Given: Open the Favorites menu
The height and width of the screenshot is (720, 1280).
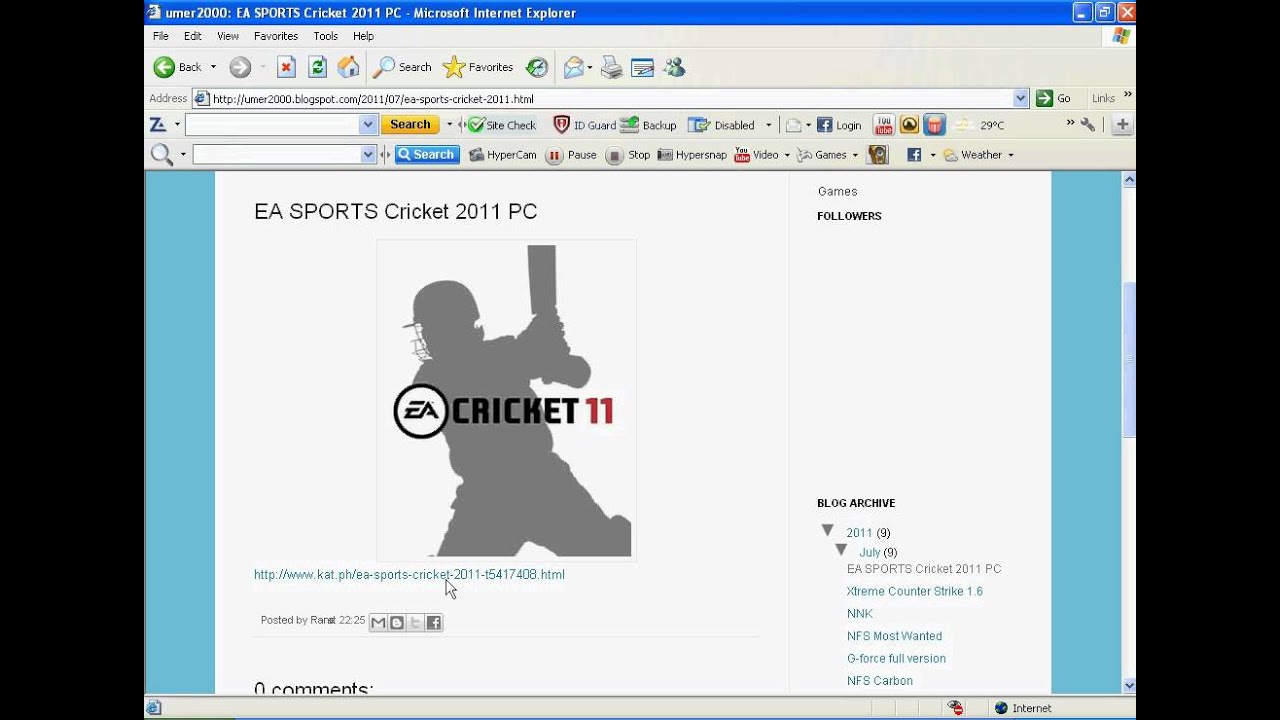Looking at the screenshot, I should point(276,36).
